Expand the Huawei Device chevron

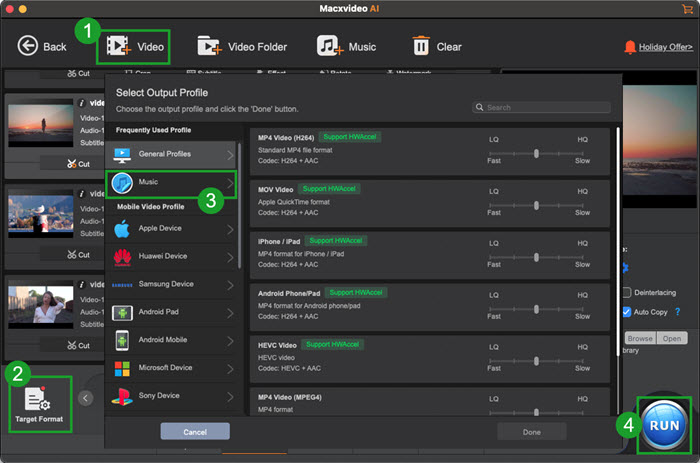[230, 257]
